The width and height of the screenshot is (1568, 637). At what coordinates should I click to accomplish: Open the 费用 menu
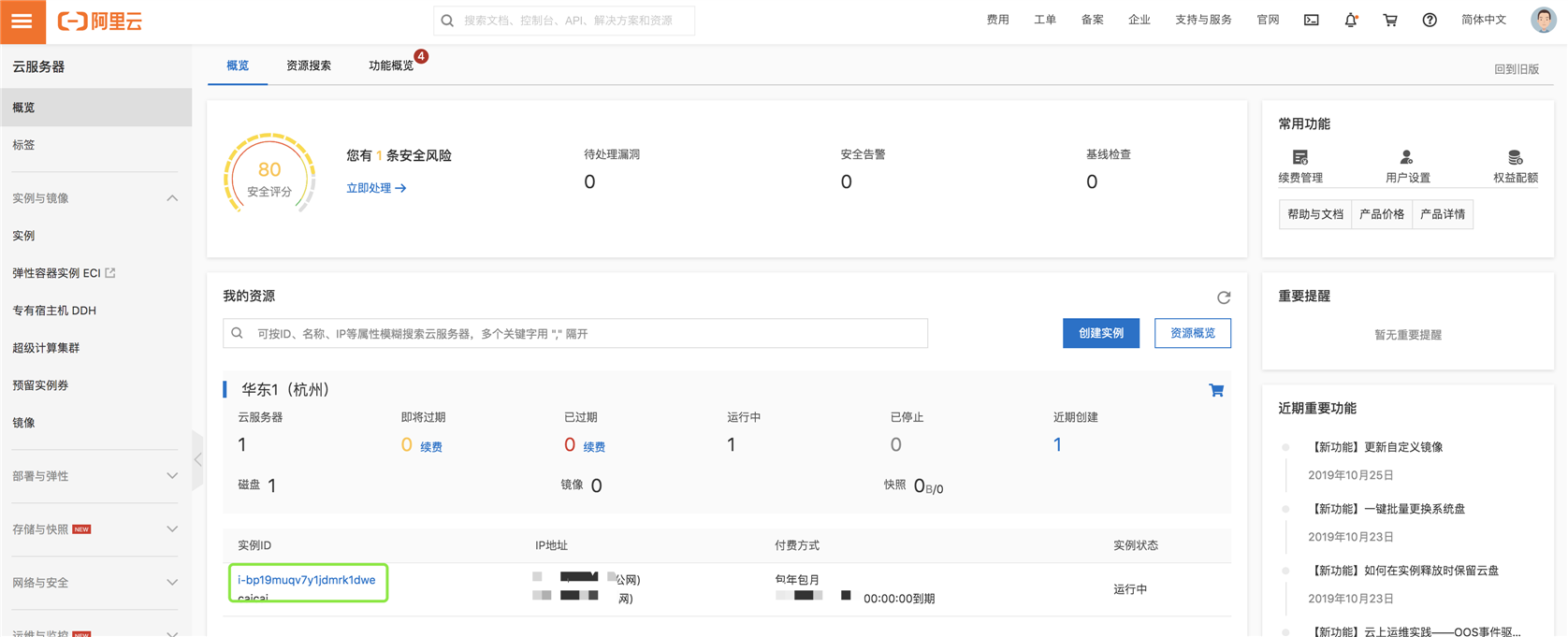coord(998,20)
